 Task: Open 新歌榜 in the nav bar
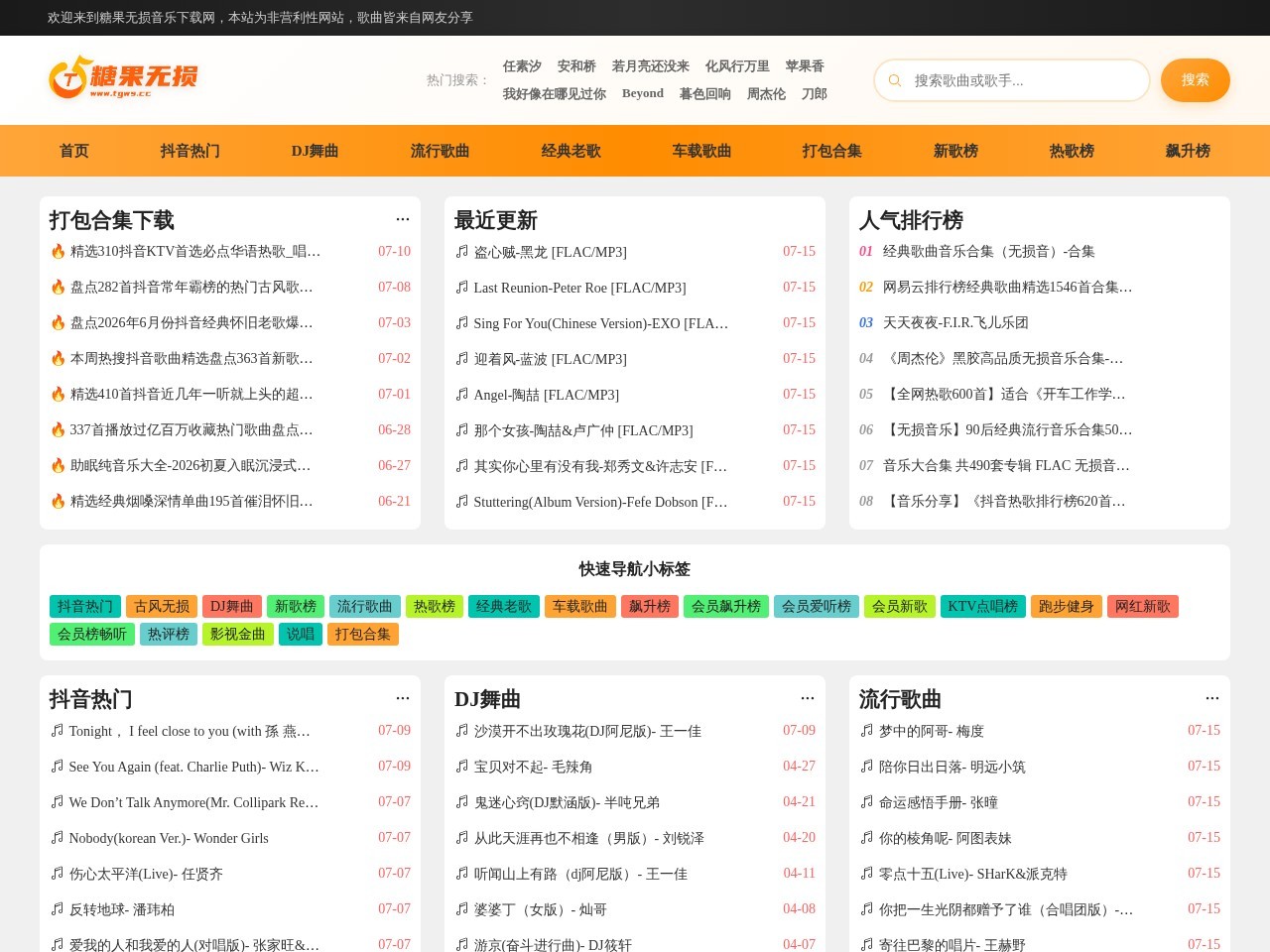pyautogui.click(x=955, y=151)
